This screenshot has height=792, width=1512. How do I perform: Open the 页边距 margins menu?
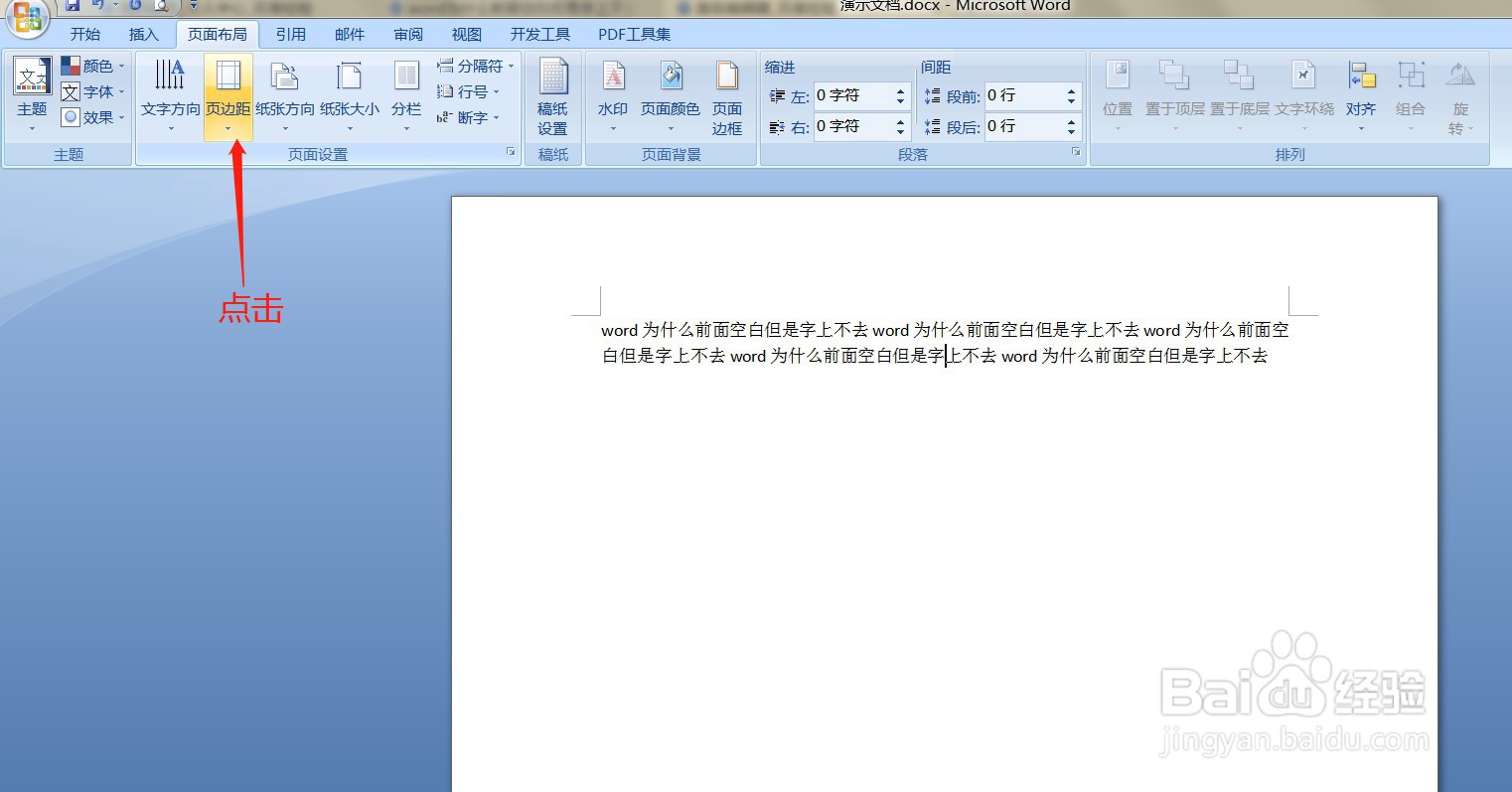pos(228,96)
